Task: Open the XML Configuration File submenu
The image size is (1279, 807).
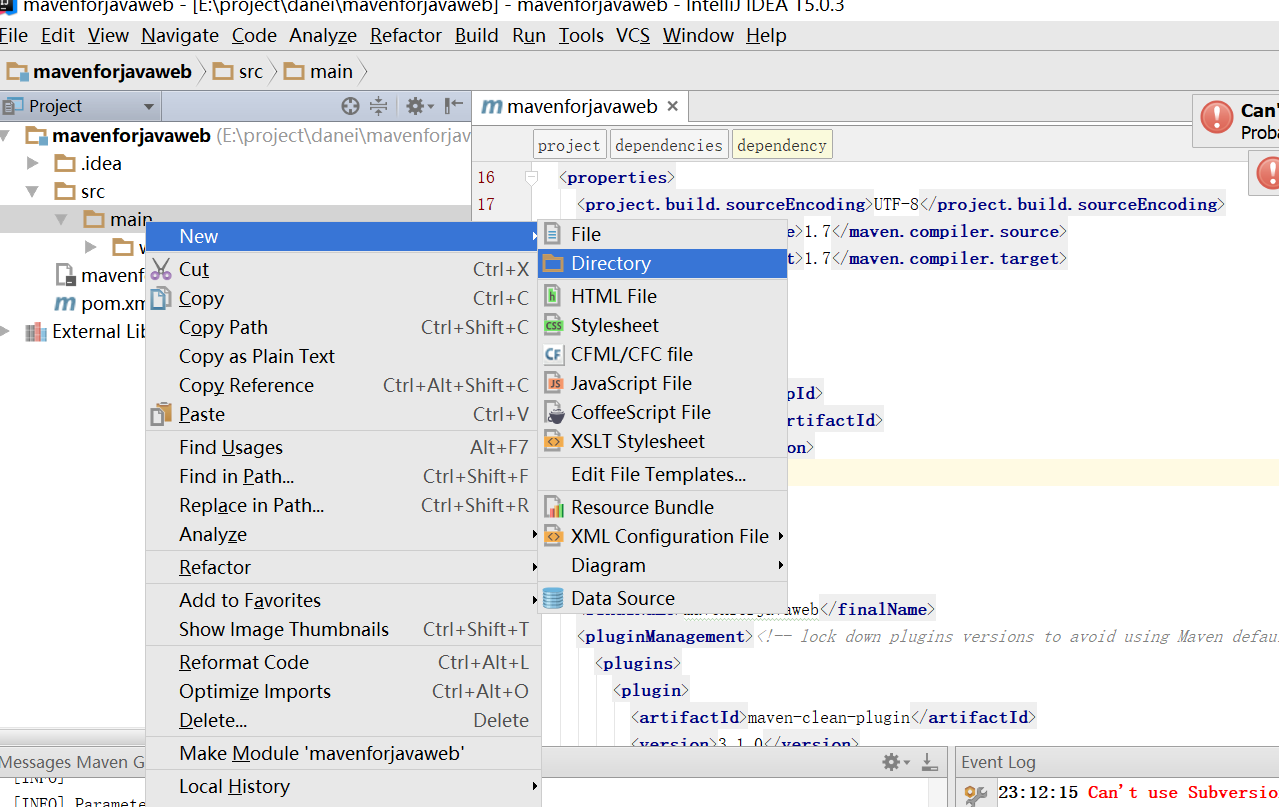Action: (x=663, y=536)
